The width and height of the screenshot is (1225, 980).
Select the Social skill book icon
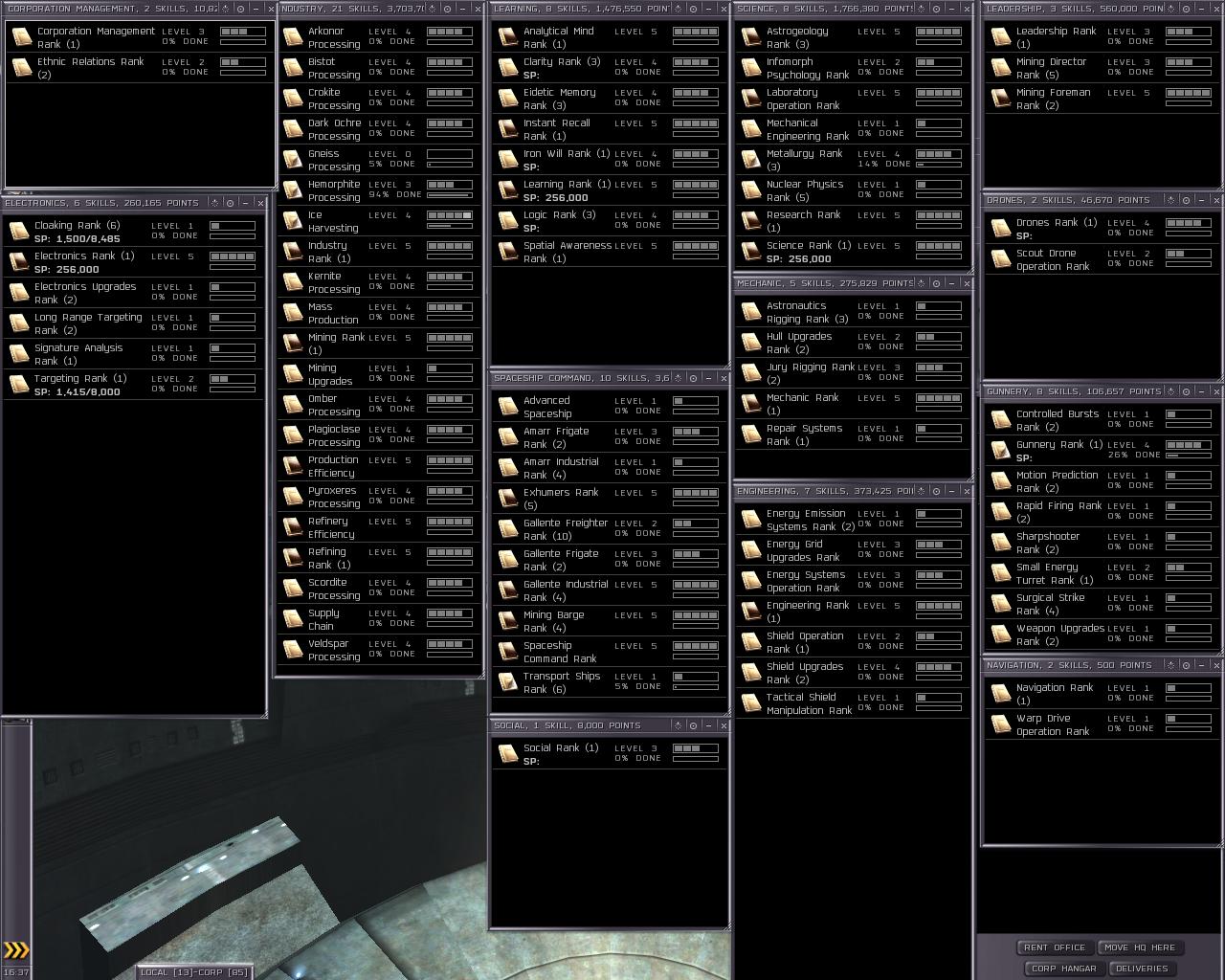[508, 754]
